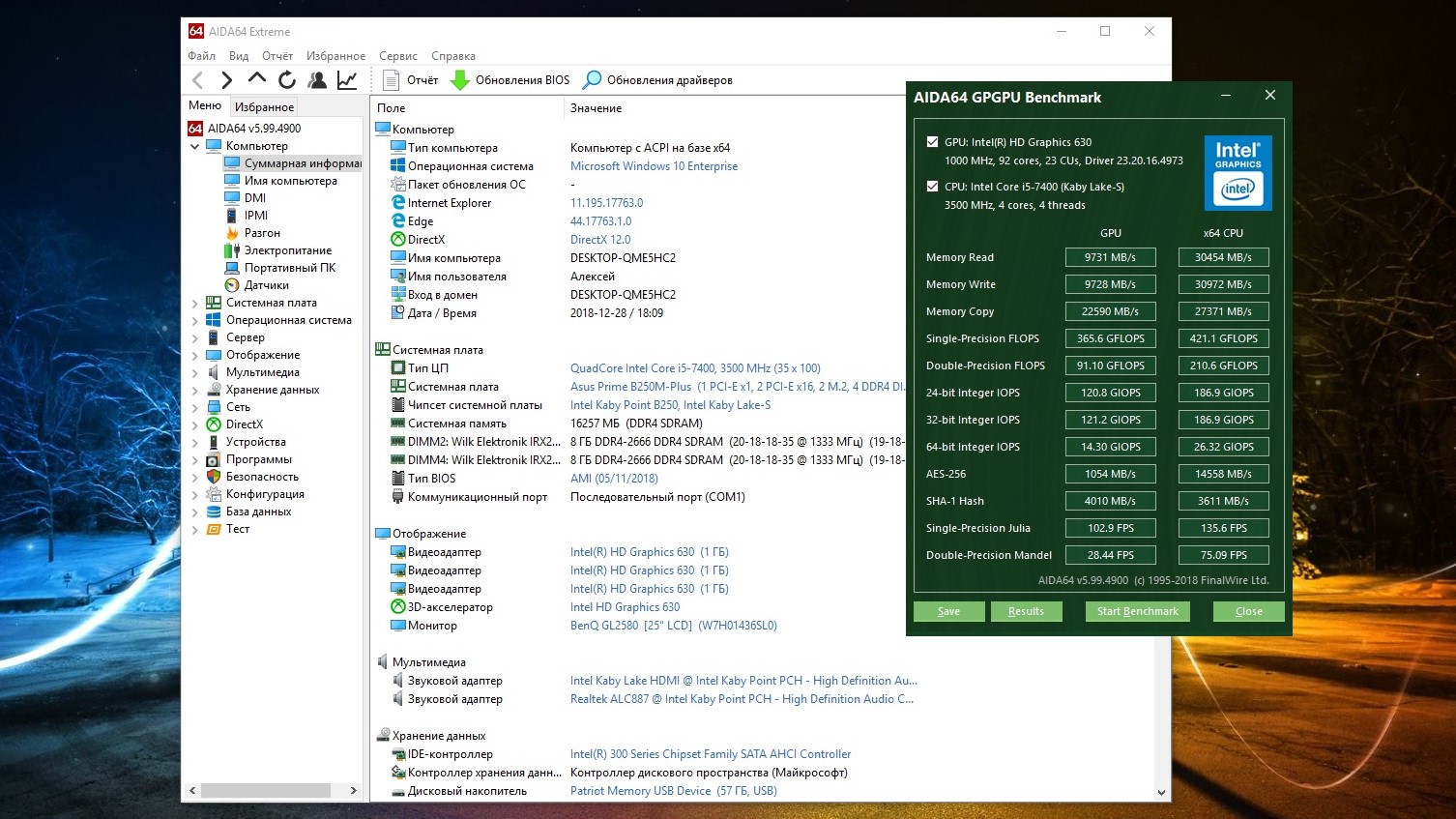This screenshot has width=1456, height=819.
Task: Go forward with the right arrow toolbar icon
Action: (x=227, y=80)
